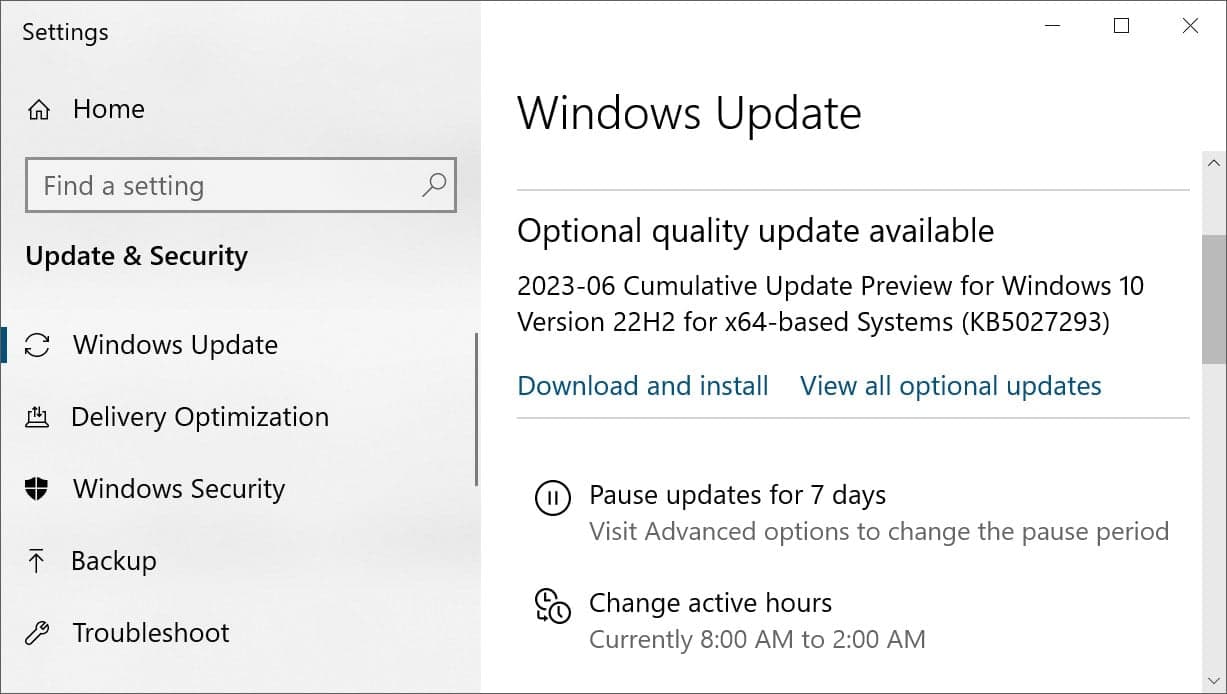The width and height of the screenshot is (1227, 694).
Task: Open Change active hours settings
Action: (x=711, y=603)
